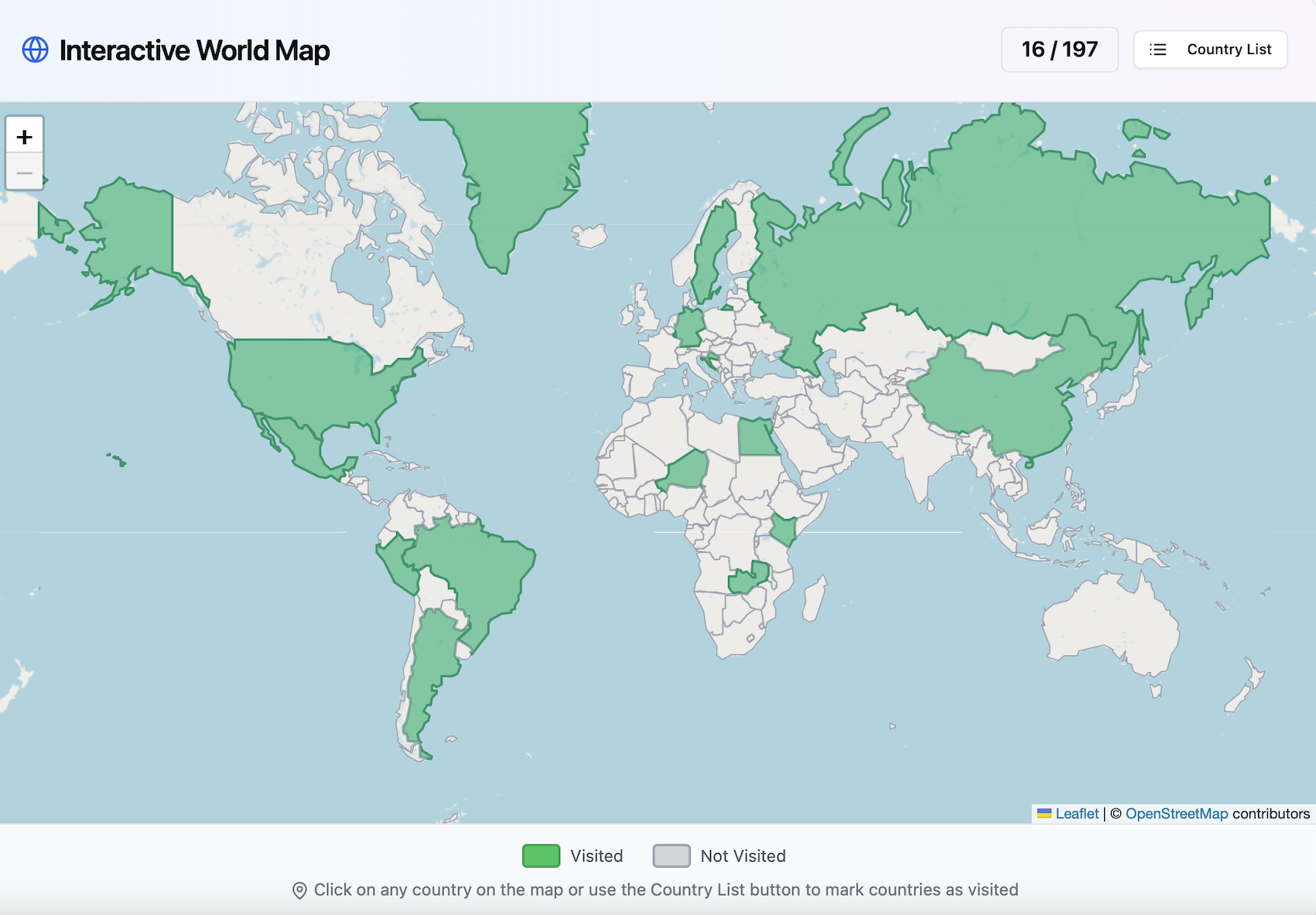
Task: Open the OpenStreetMap link
Action: point(1176,814)
